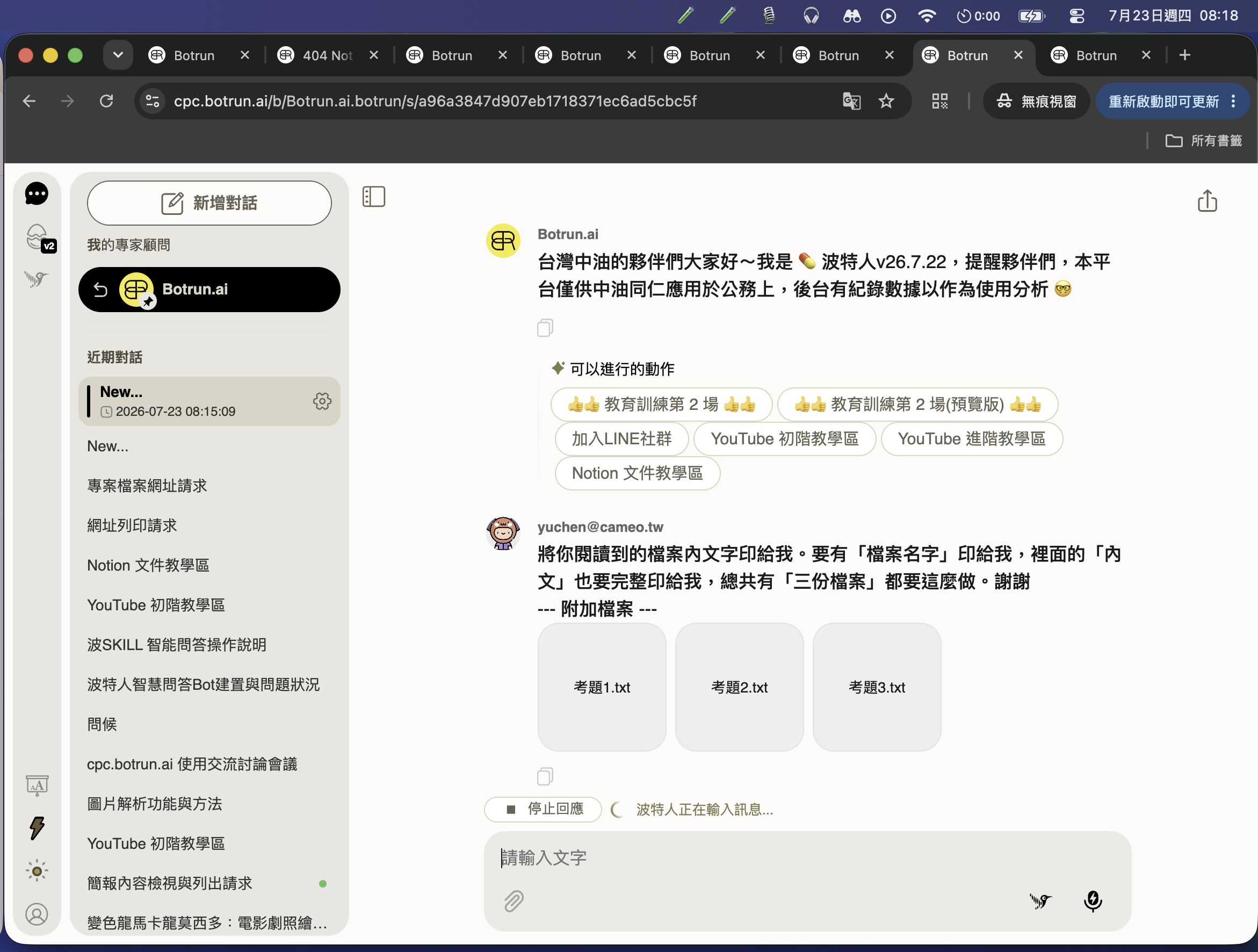Image resolution: width=1258 pixels, height=952 pixels.
Task: View site information icon in address bar
Action: [153, 101]
